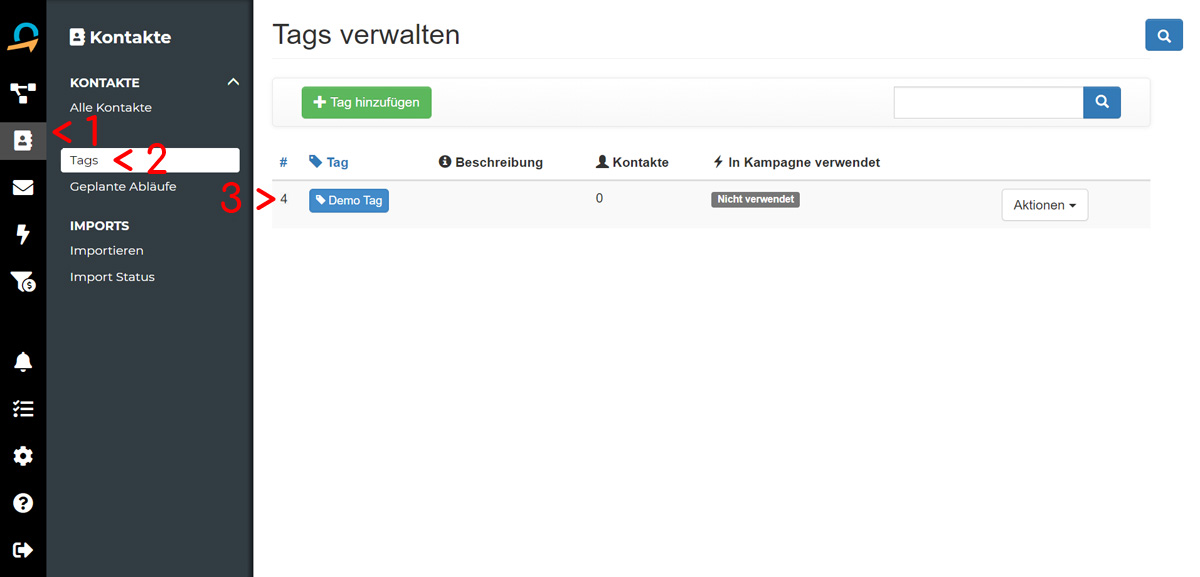Click the Quentn logo icon
The height and width of the screenshot is (577, 1200).
tap(23, 36)
